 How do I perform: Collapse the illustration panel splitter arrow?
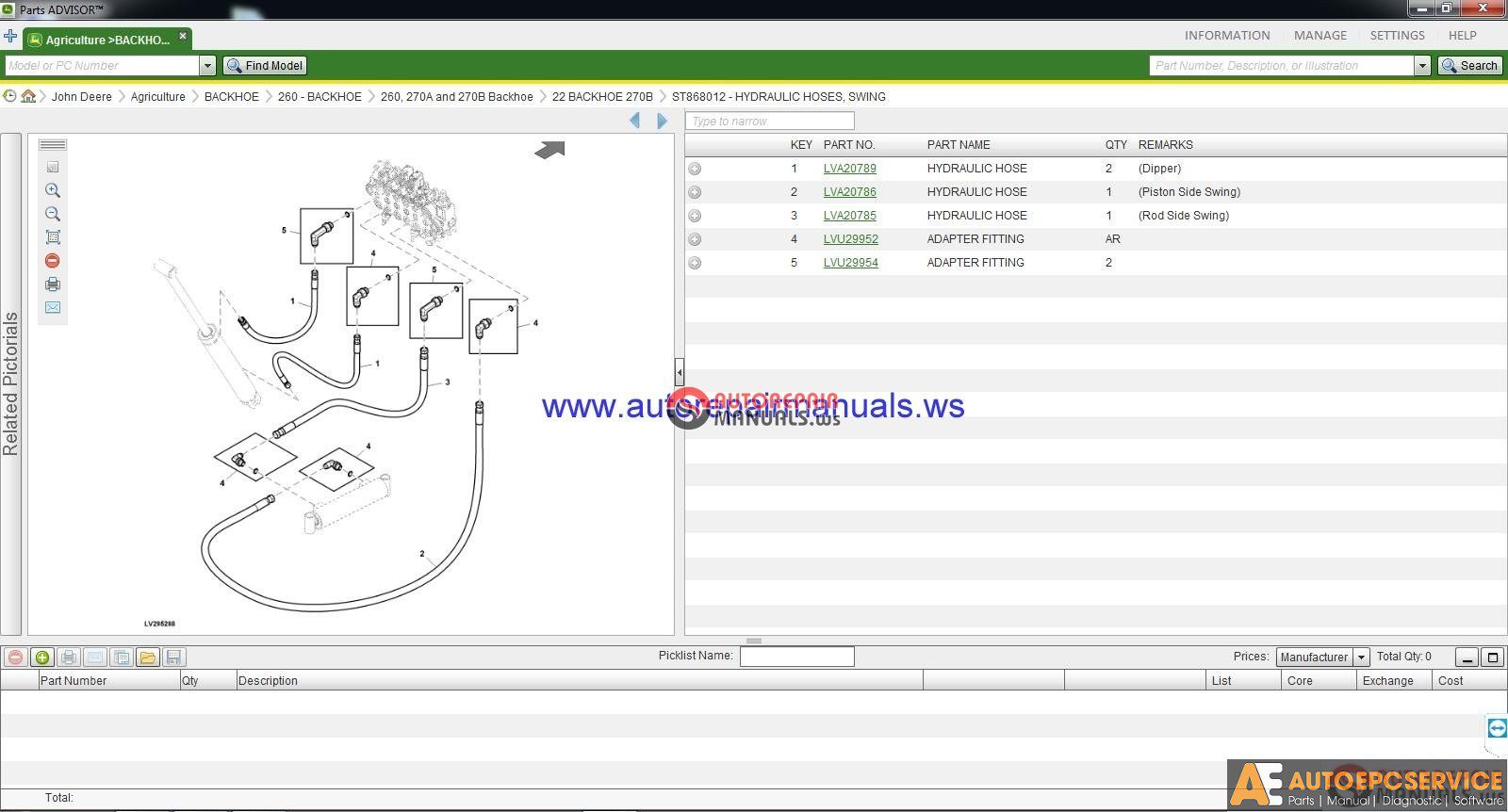679,370
